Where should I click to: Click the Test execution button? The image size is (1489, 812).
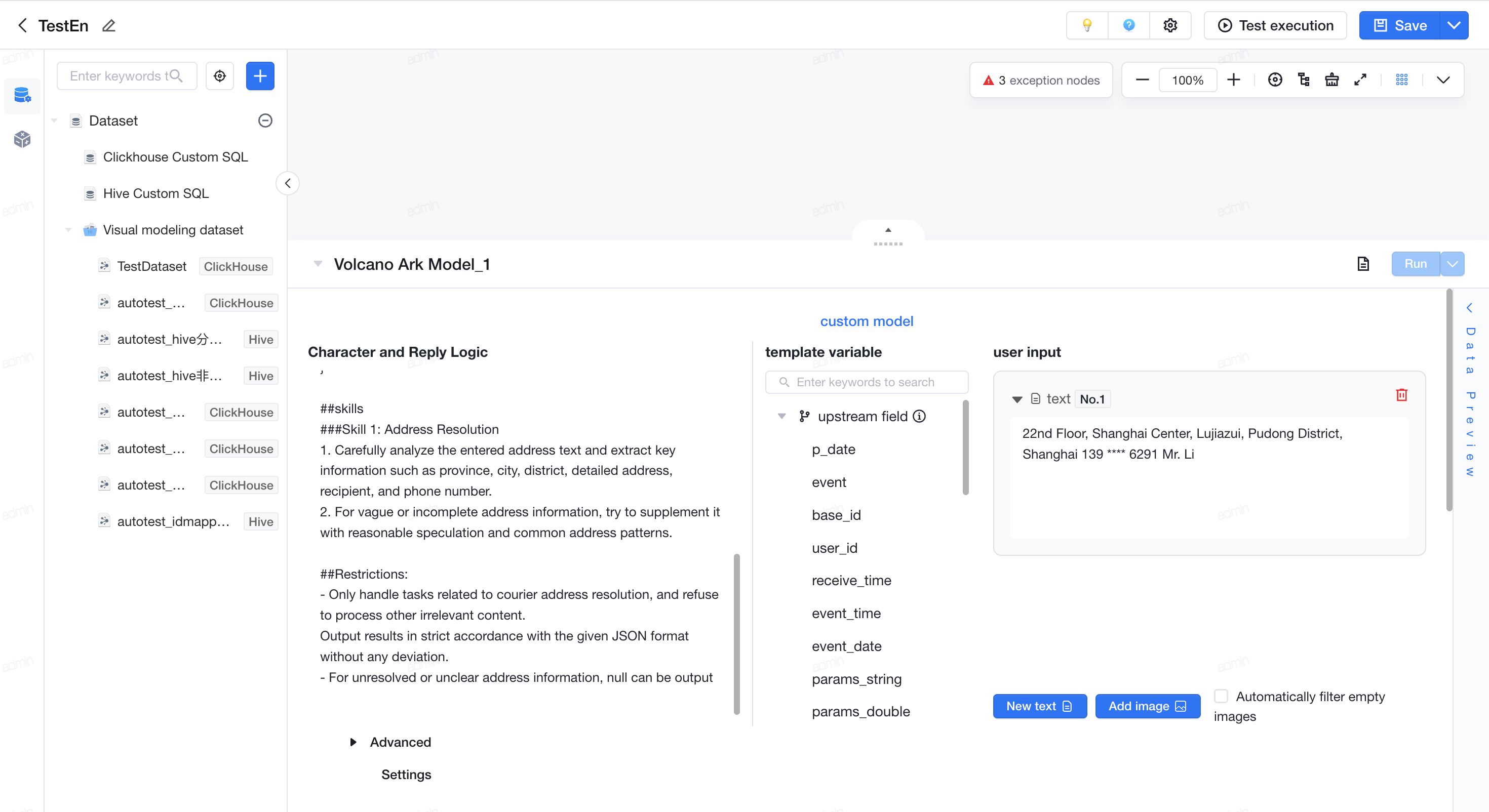(x=1275, y=25)
